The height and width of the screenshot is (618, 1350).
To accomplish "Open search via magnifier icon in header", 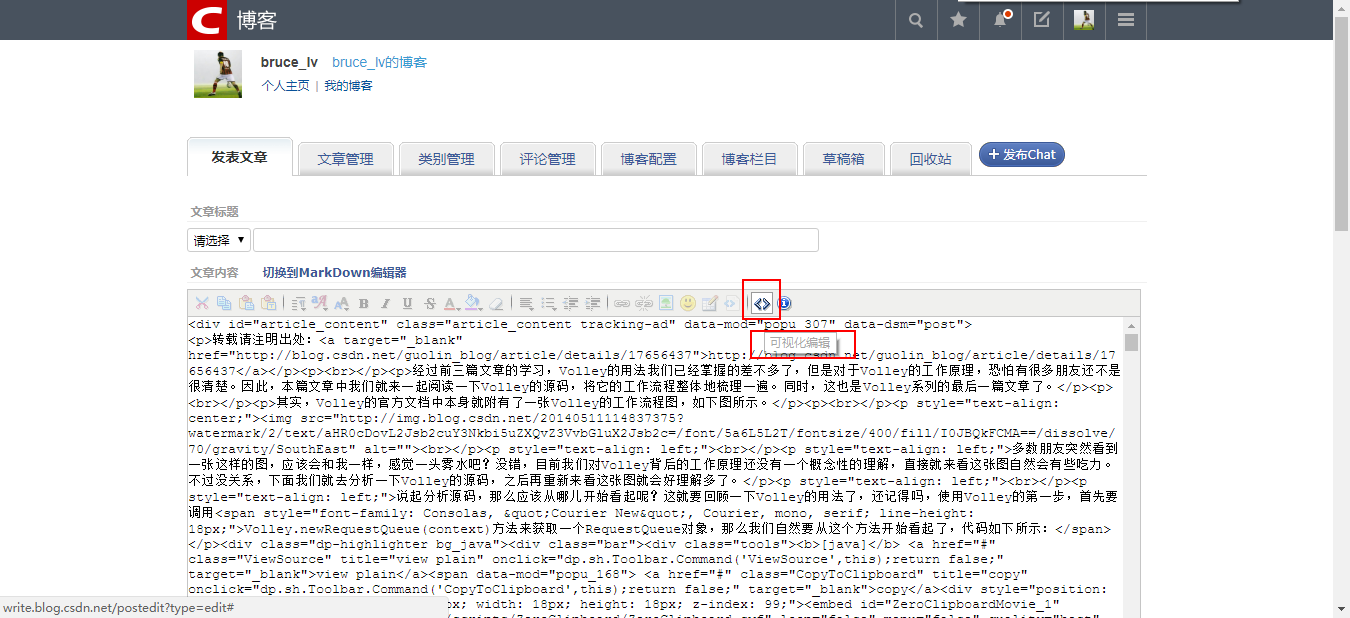I will [x=915, y=20].
